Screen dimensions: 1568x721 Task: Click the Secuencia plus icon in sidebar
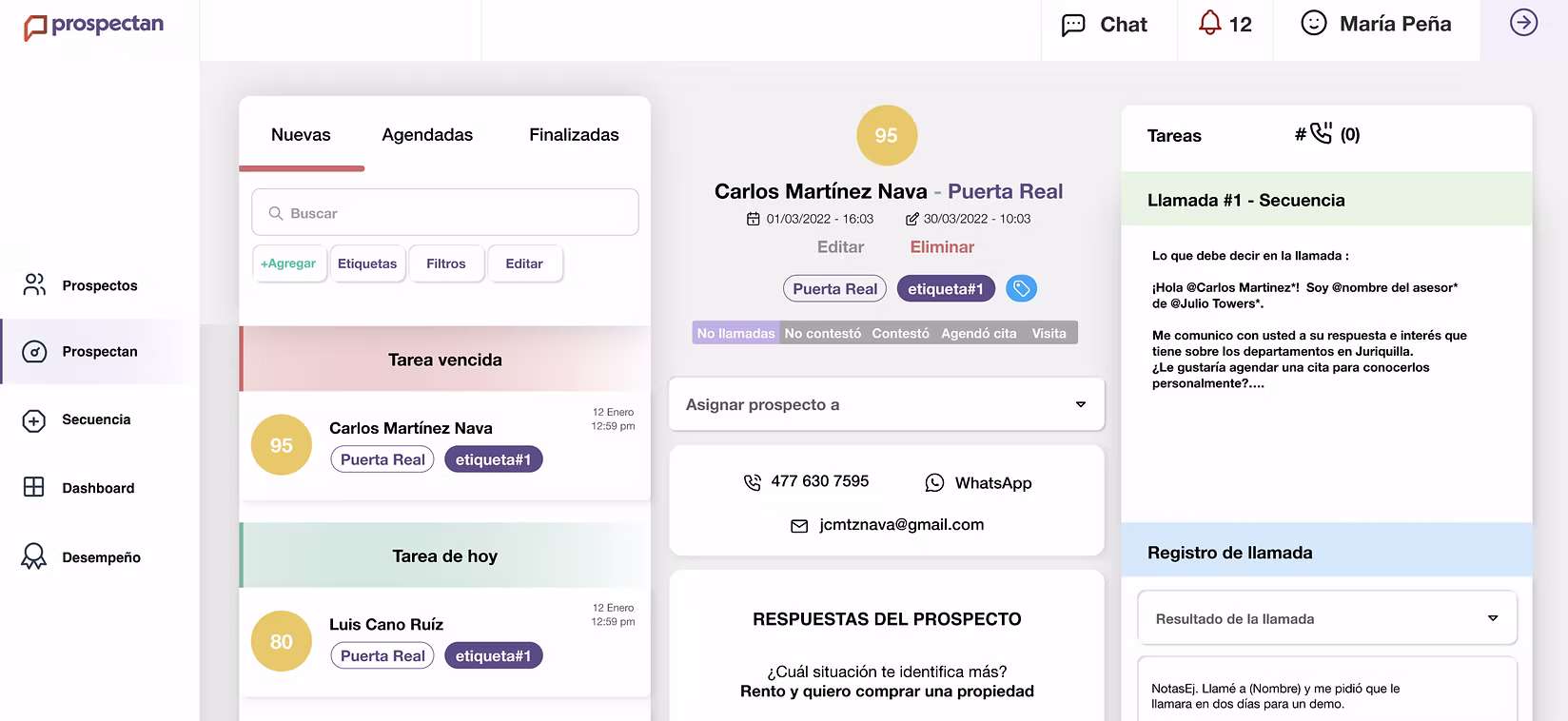34,420
